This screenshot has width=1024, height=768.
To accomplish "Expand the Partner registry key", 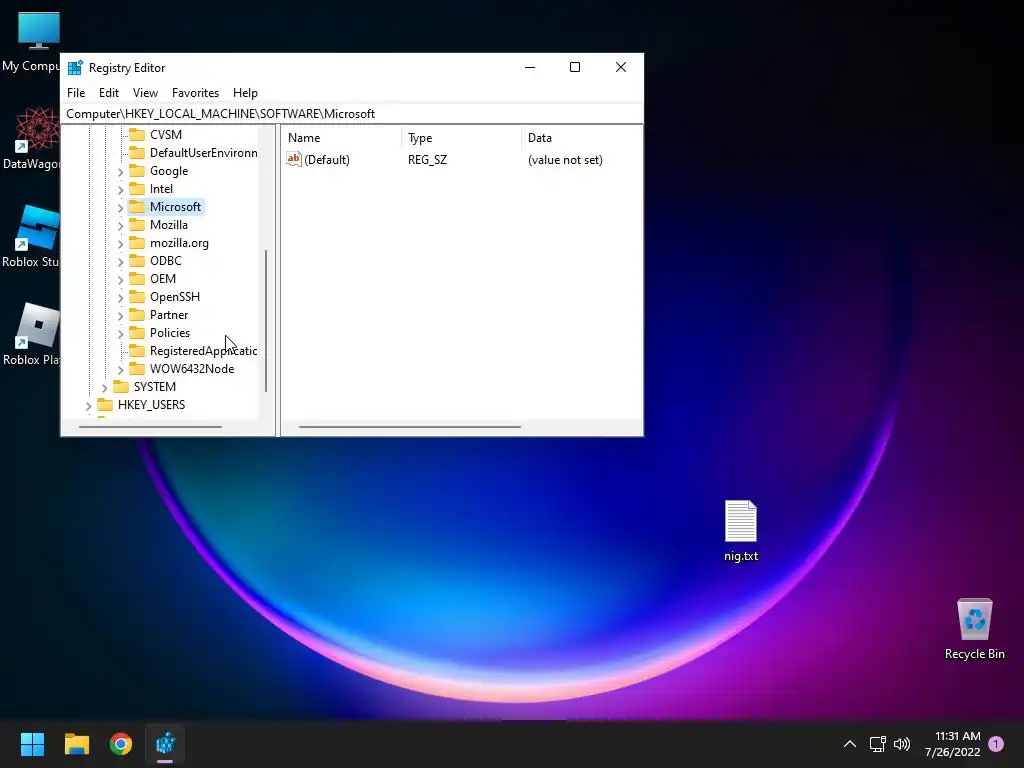I will [x=120, y=315].
